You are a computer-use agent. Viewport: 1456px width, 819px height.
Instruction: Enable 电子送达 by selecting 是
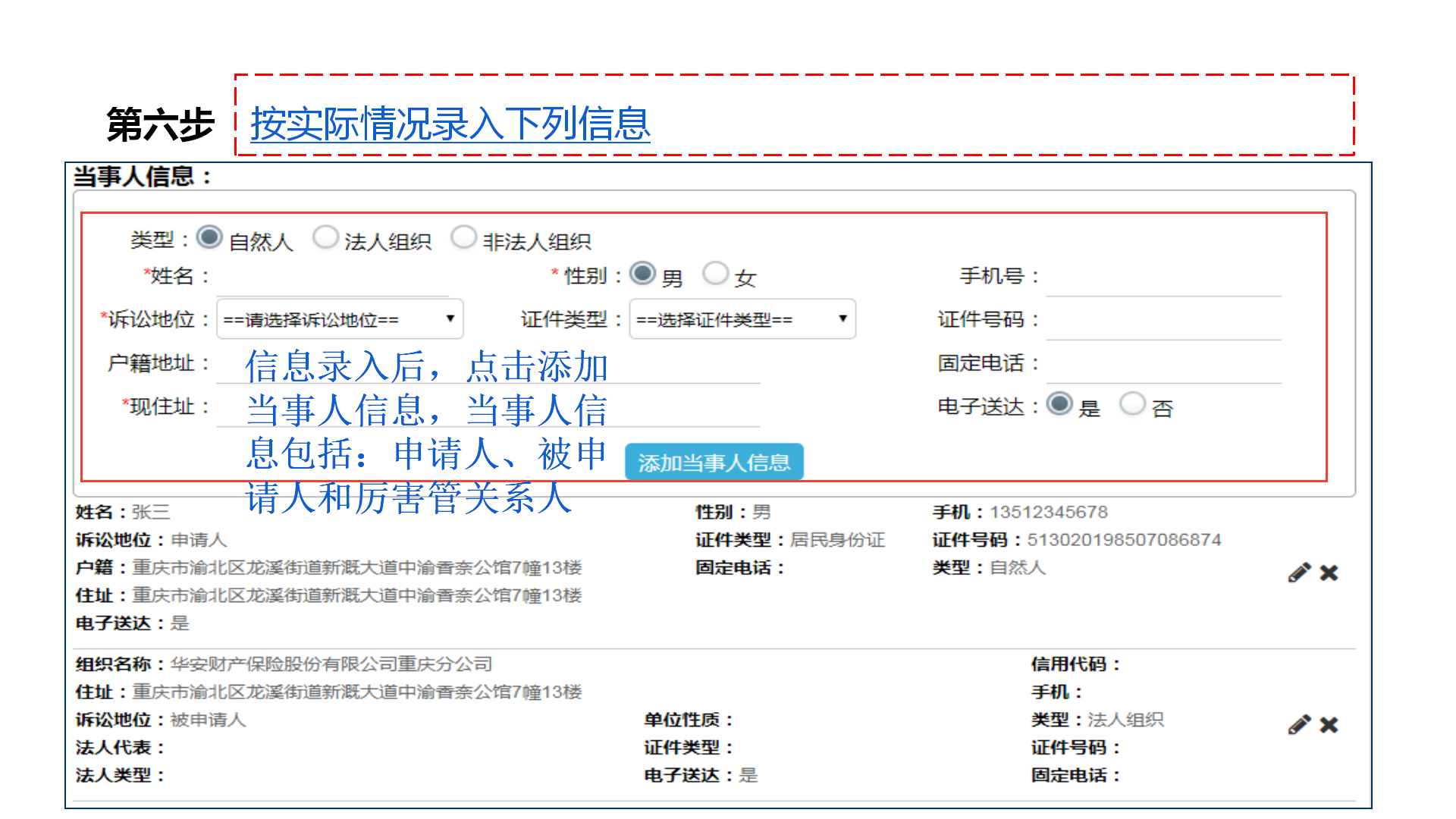coord(1060,404)
